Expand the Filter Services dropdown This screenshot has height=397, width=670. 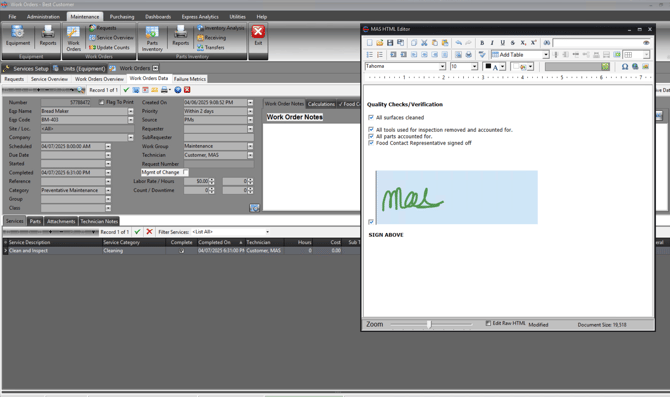pos(267,232)
